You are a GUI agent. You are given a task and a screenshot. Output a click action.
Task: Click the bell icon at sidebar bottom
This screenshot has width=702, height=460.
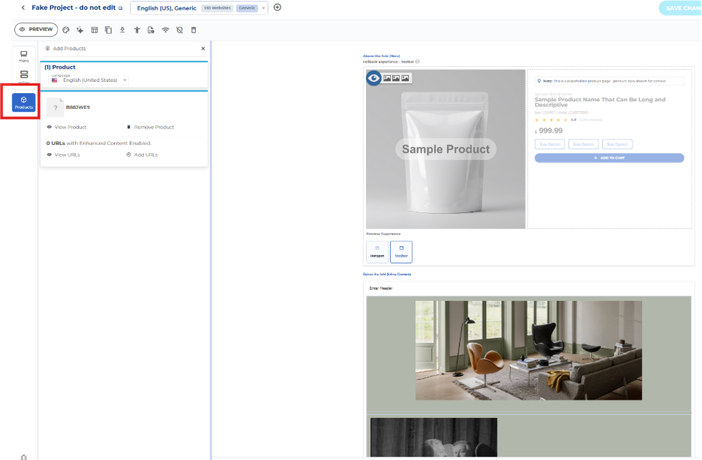click(x=24, y=457)
